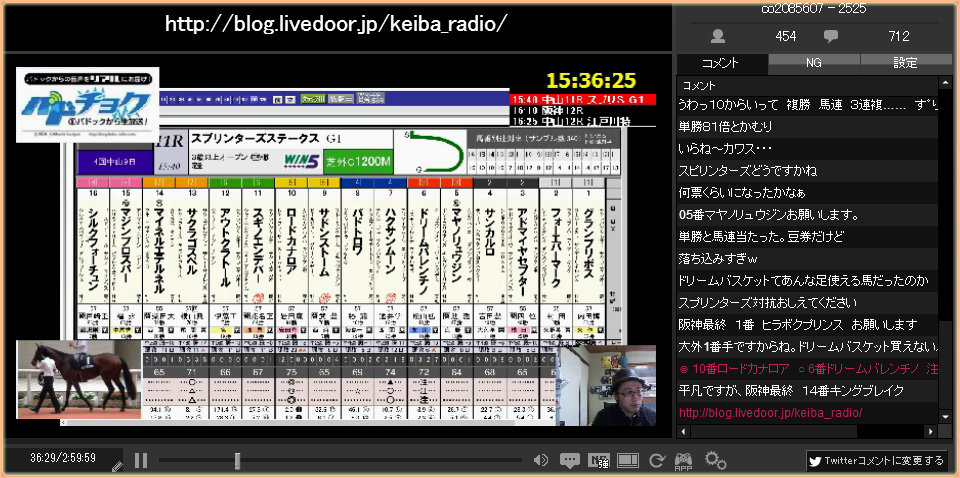
Task: Click horse name グランプリボス column
Action: (x=589, y=245)
